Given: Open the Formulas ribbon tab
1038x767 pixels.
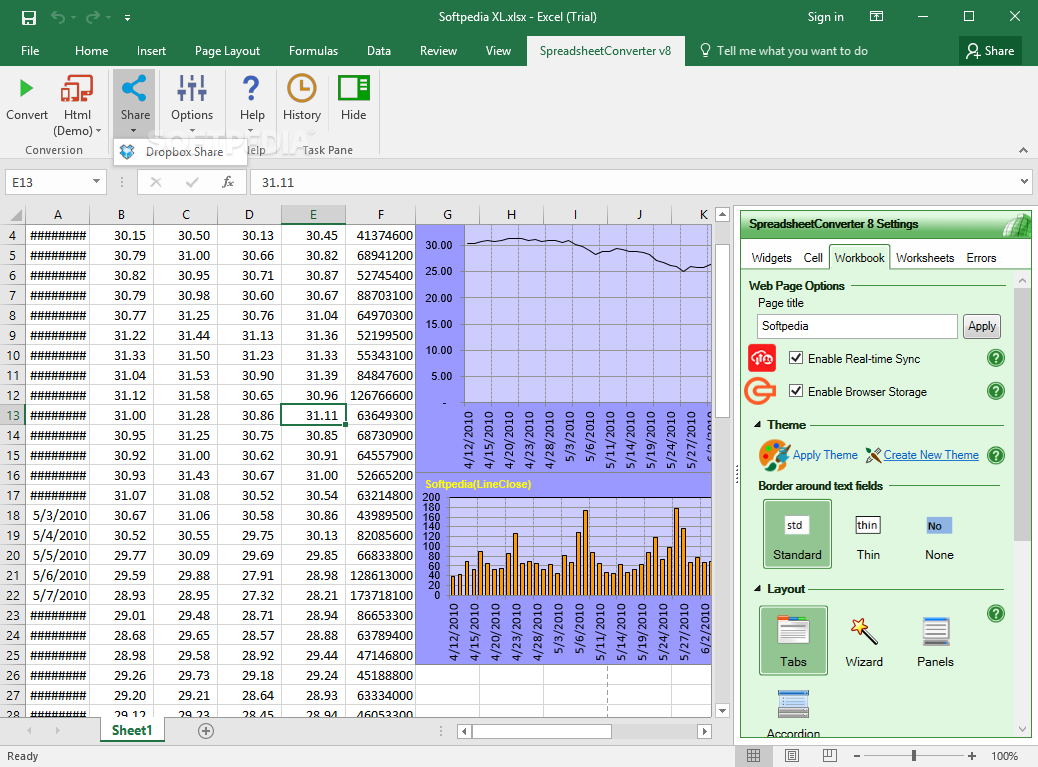Looking at the screenshot, I should coord(313,51).
